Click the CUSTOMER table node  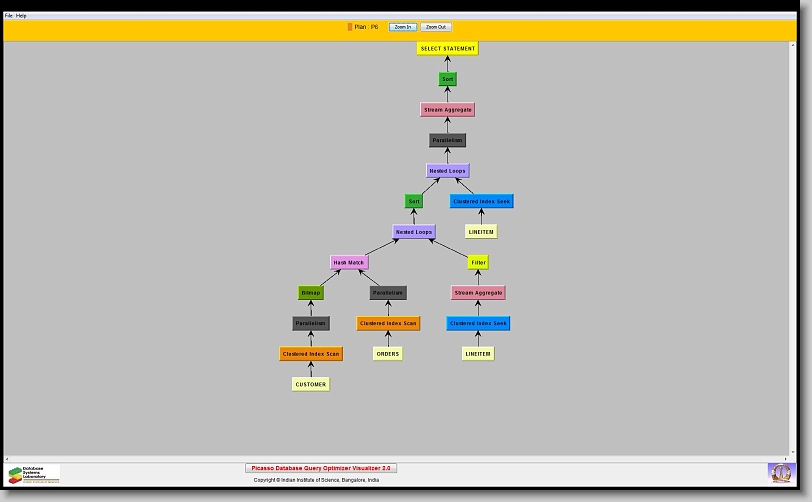pos(311,384)
